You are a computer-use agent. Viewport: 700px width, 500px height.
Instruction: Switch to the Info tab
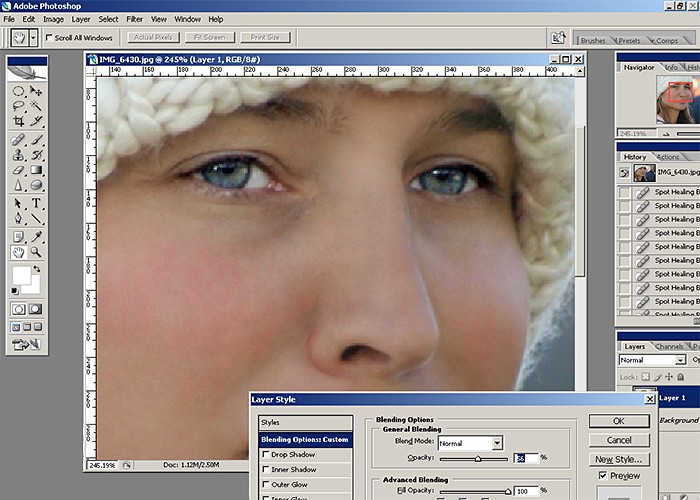[671, 67]
